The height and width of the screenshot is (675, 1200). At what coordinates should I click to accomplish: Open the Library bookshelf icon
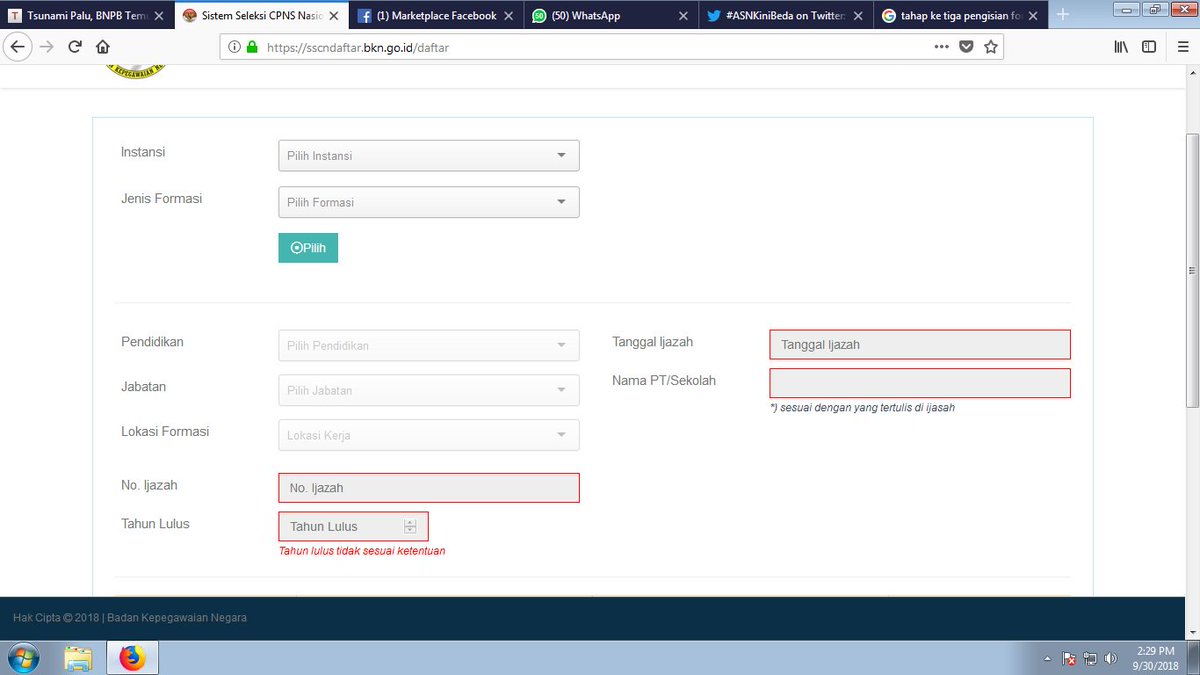coord(1121,47)
